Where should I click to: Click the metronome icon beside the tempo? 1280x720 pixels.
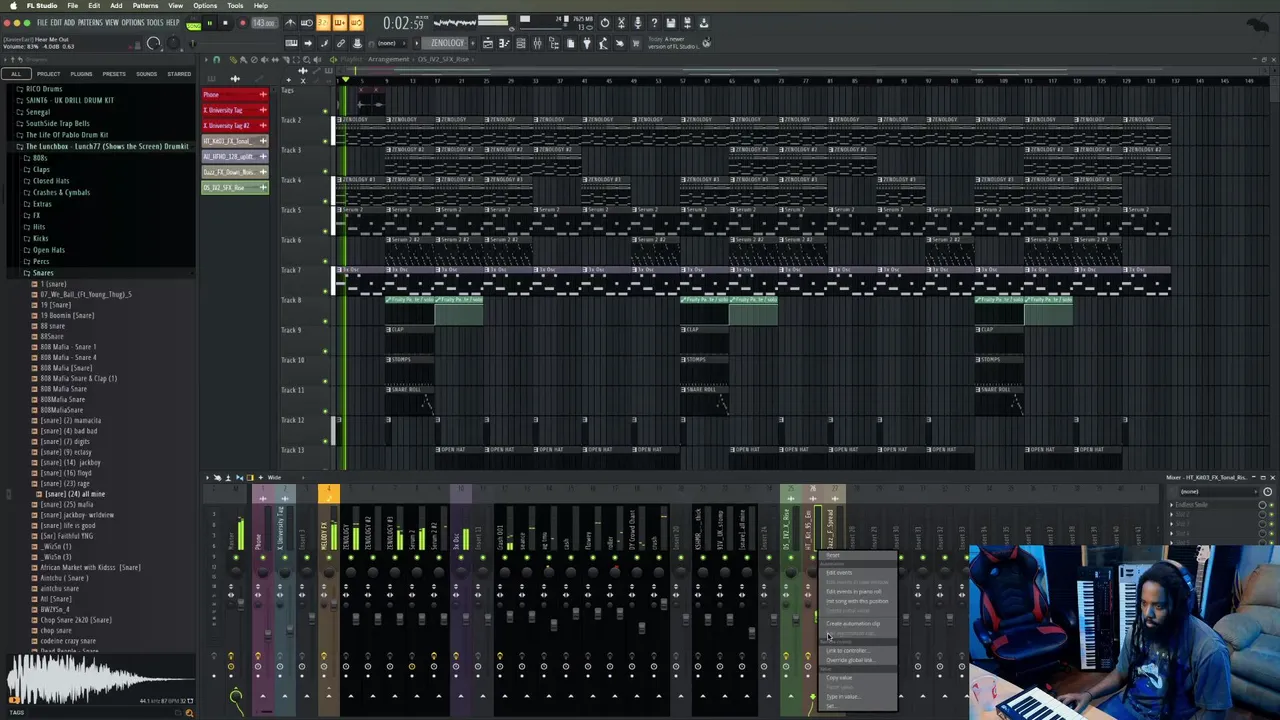pos(290,22)
